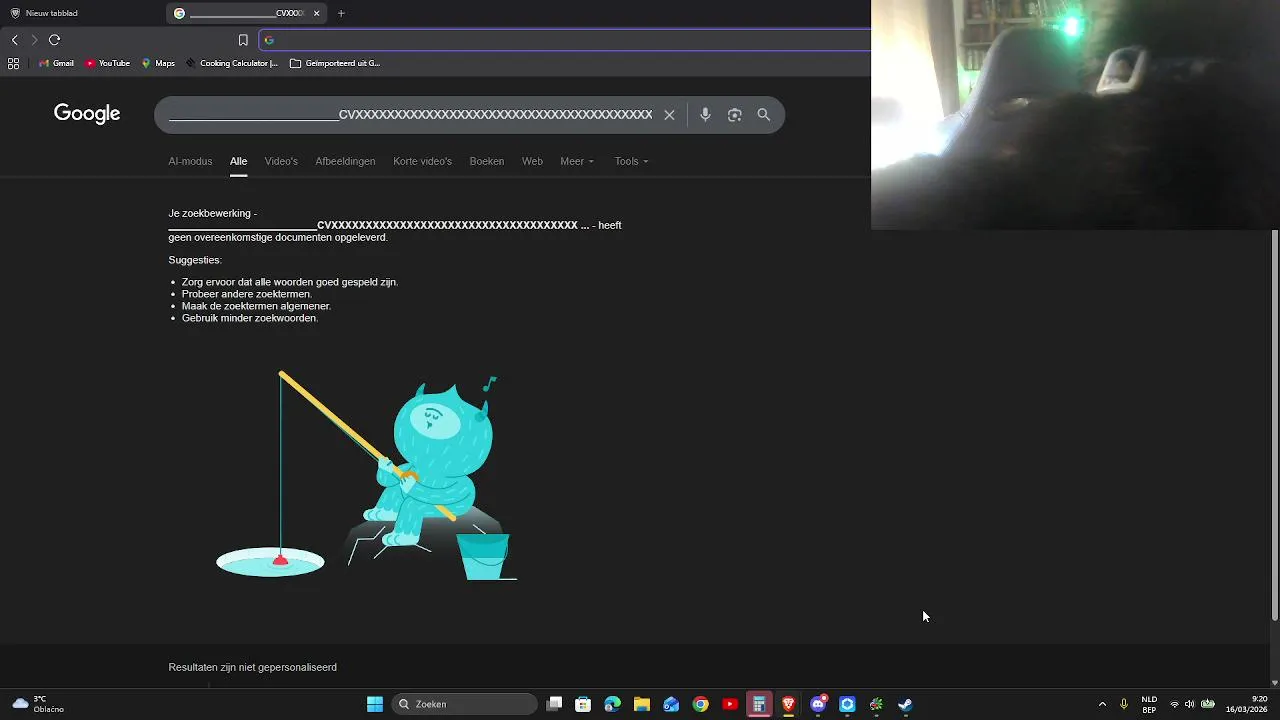Go to Google homepage via logo
This screenshot has width=1280, height=720.
[87, 114]
